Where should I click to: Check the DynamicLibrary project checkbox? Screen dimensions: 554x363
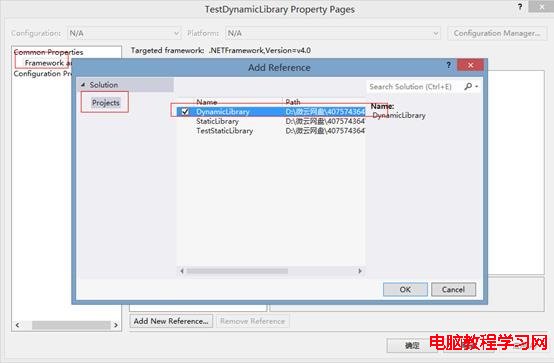185,112
